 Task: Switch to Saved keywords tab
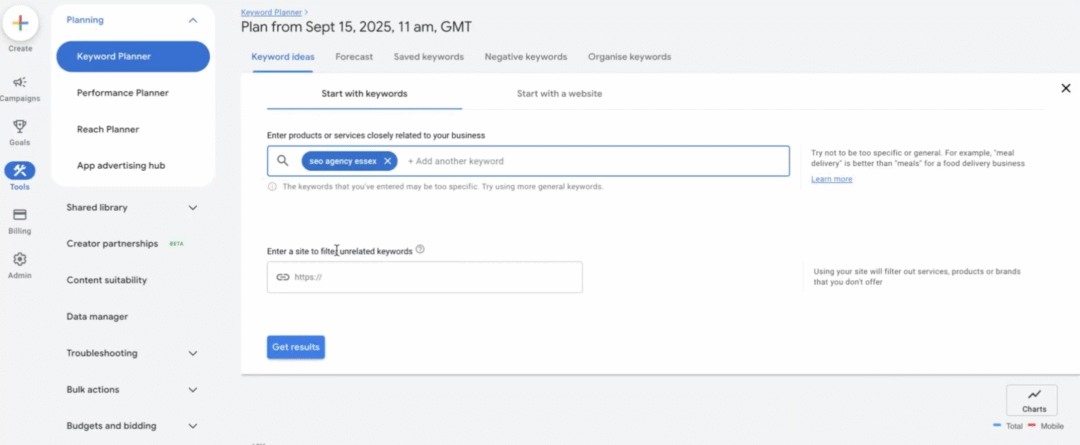click(x=428, y=57)
